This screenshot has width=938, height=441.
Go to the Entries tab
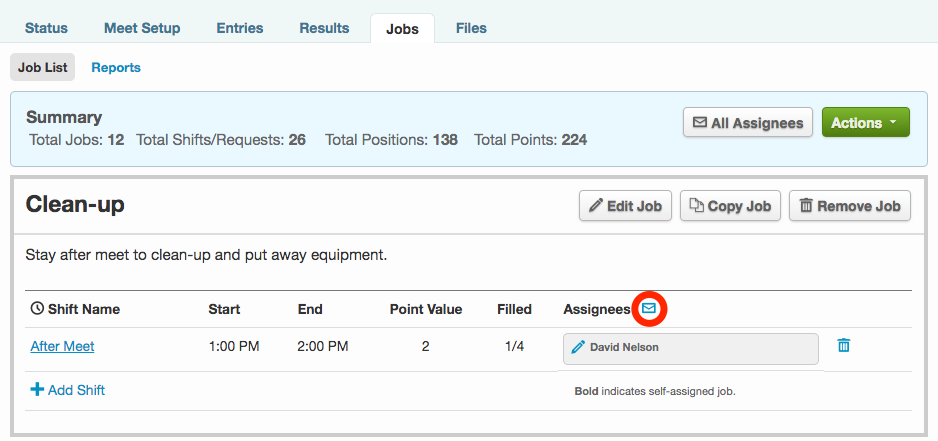click(x=240, y=28)
